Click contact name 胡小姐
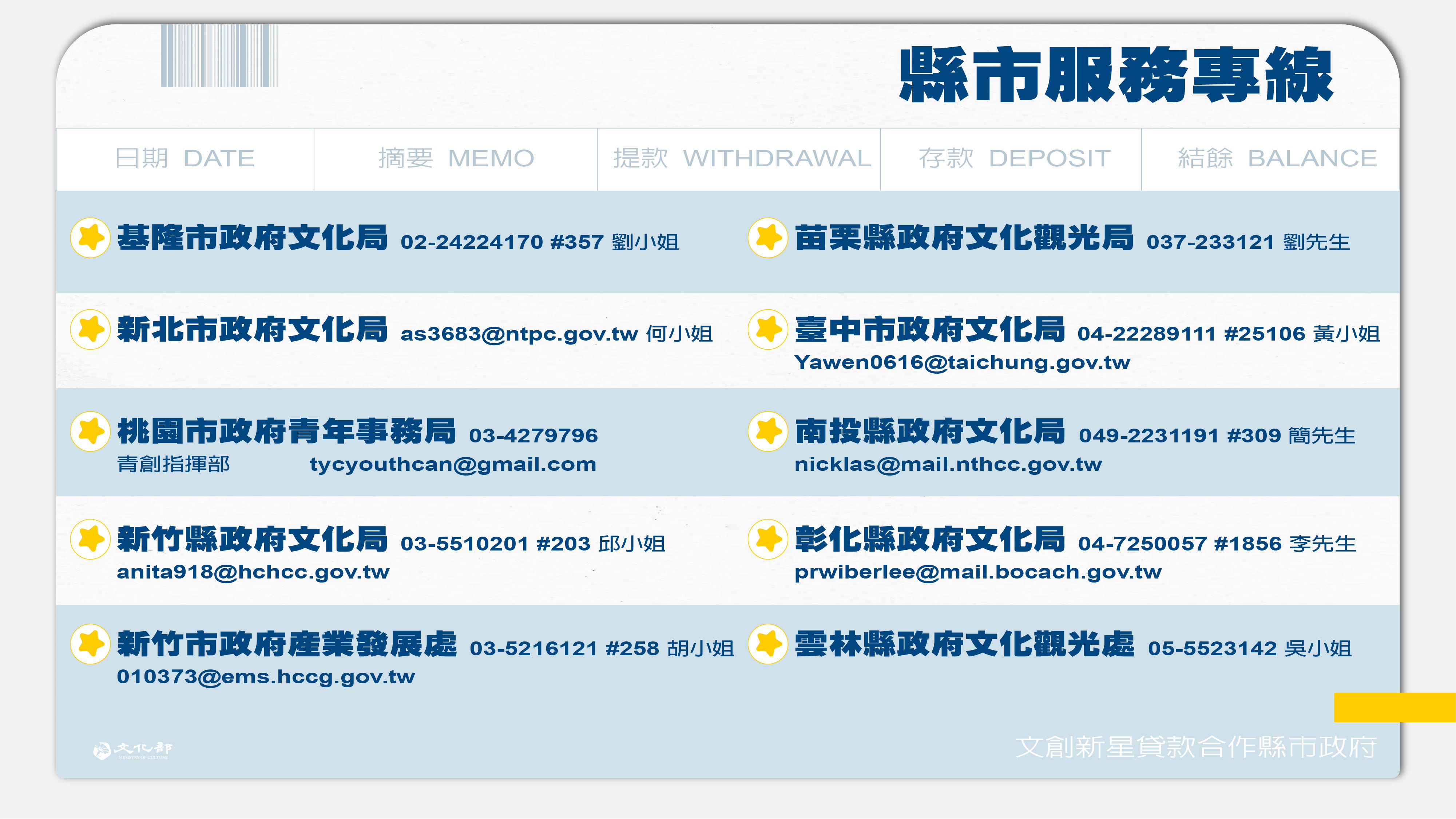The height and width of the screenshot is (819, 1456). click(700, 648)
